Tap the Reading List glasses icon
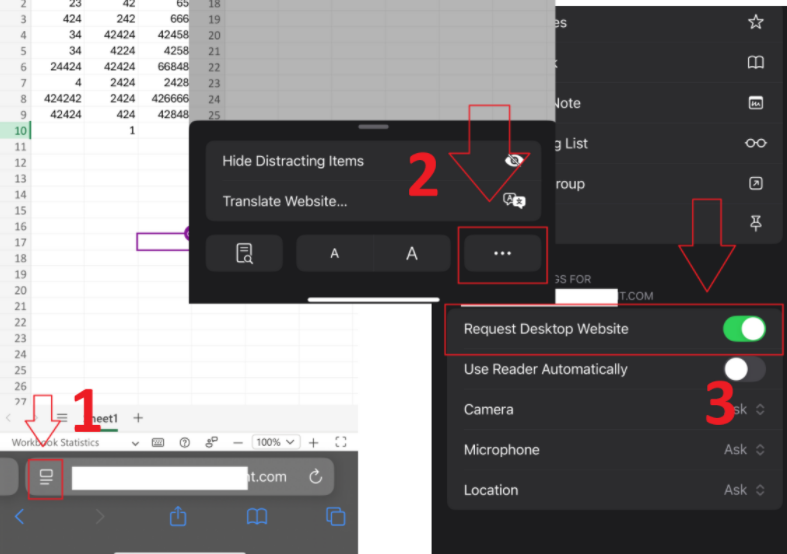 click(756, 144)
